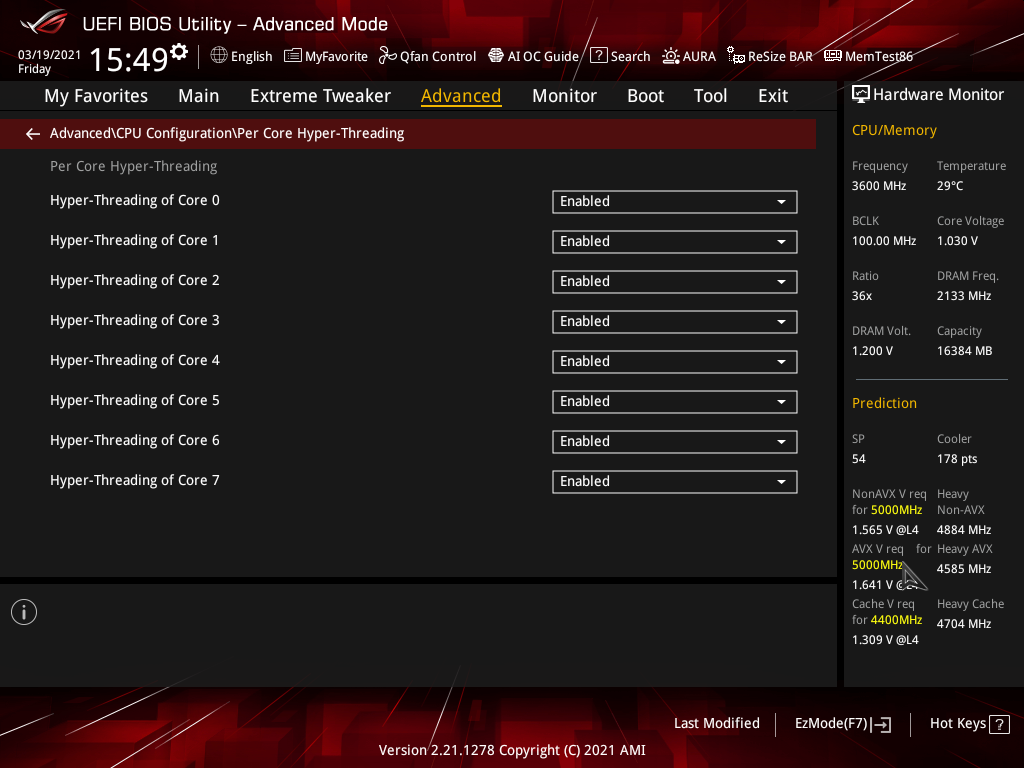The height and width of the screenshot is (768, 1024).
Task: Click the 4704 MHz Heavy Cache value
Action: coord(964,624)
